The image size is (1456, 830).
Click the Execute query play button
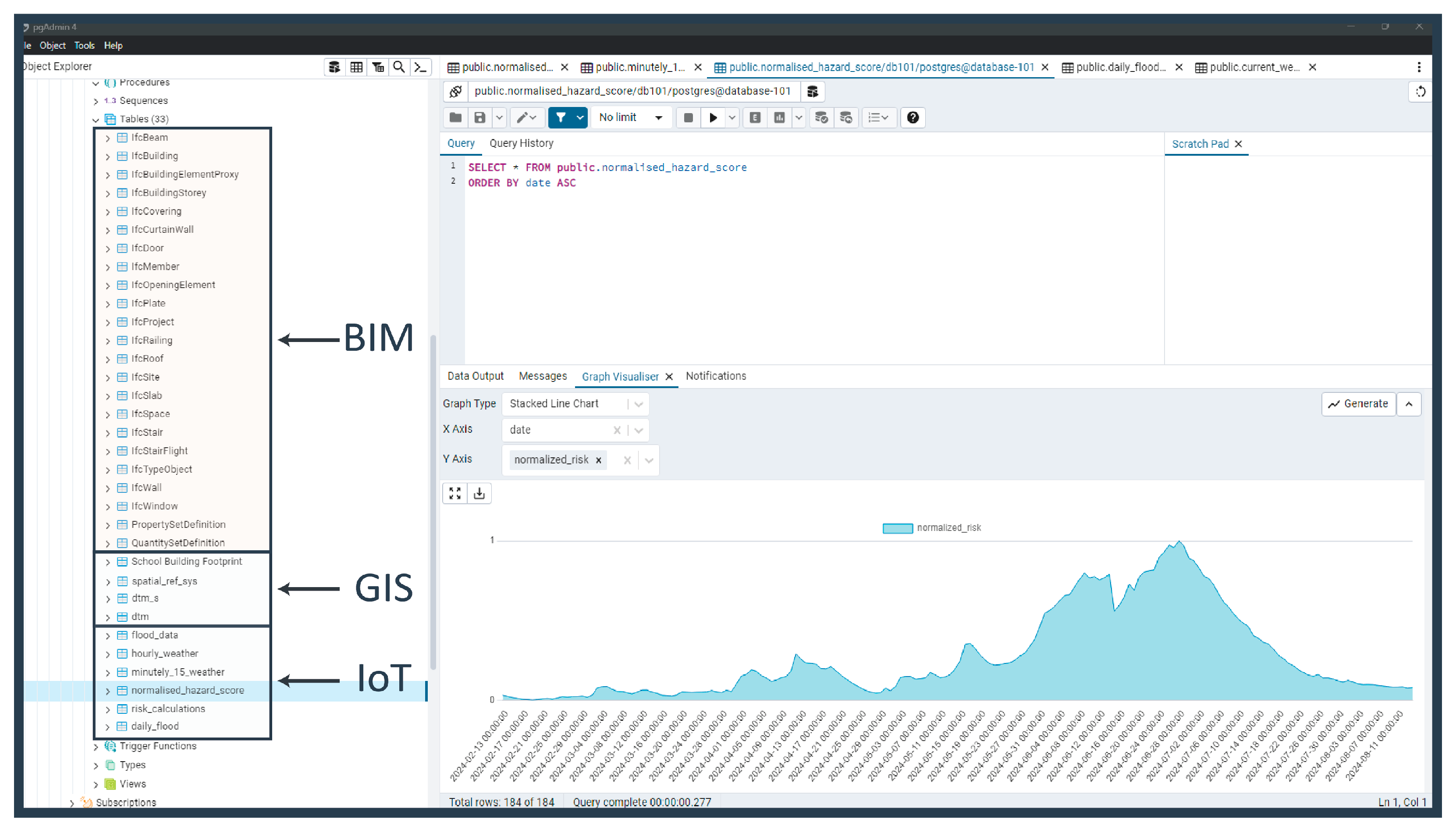pyautogui.click(x=712, y=118)
